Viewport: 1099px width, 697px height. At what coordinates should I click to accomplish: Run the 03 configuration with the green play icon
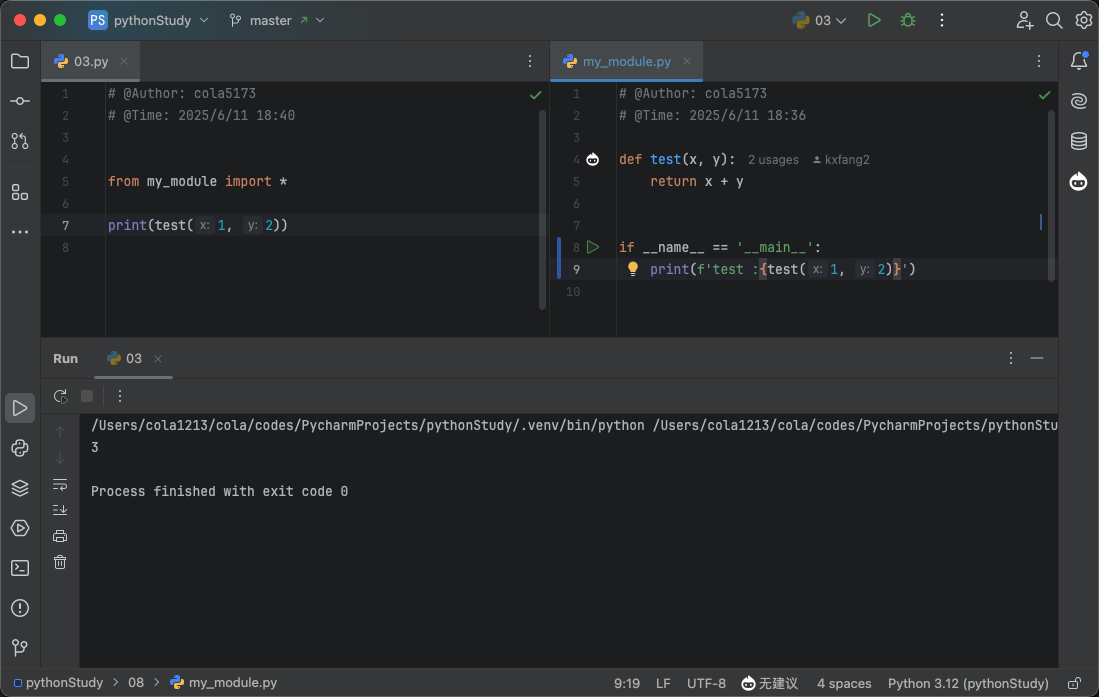[873, 20]
